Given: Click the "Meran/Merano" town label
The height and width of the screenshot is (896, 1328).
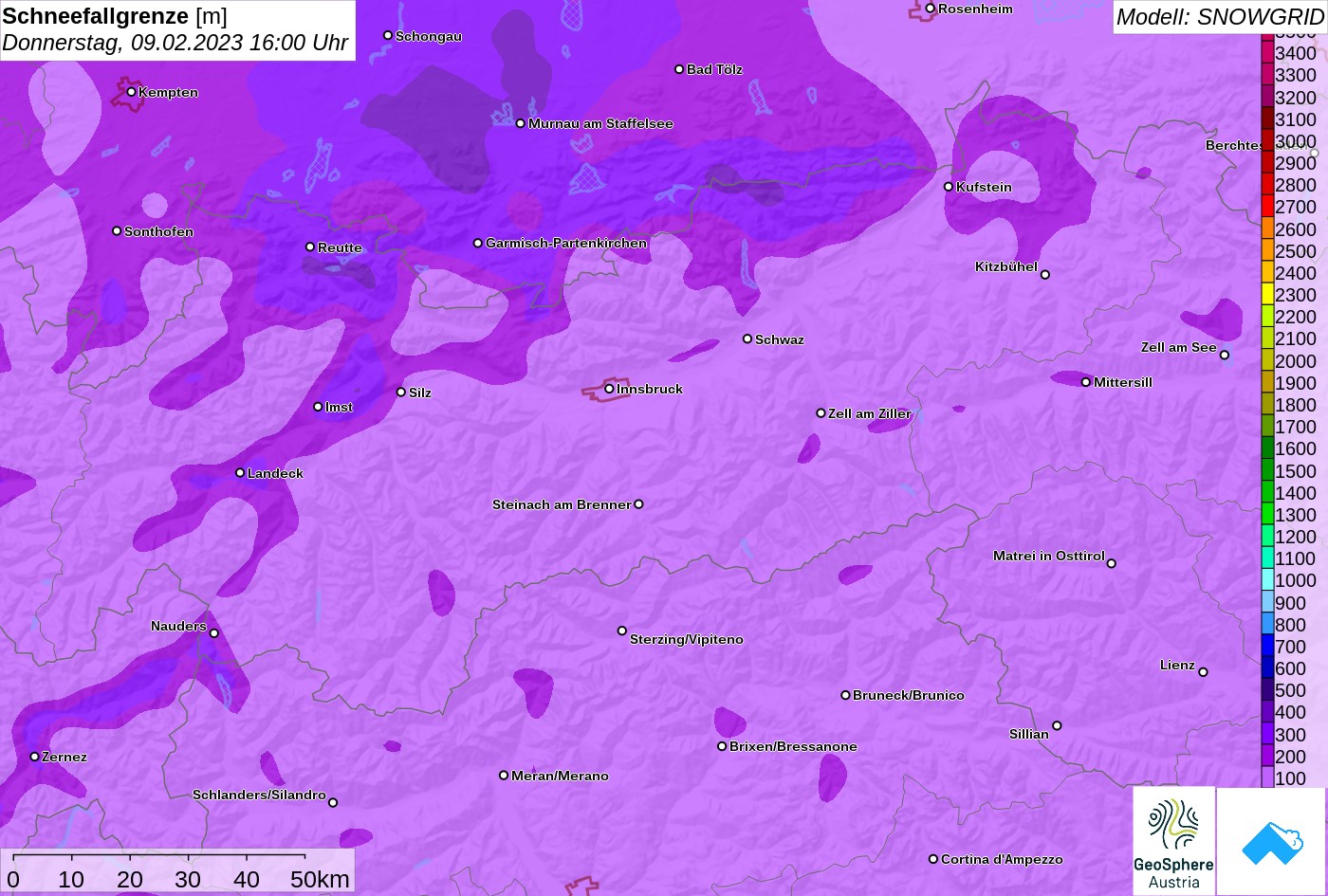Looking at the screenshot, I should click(560, 776).
